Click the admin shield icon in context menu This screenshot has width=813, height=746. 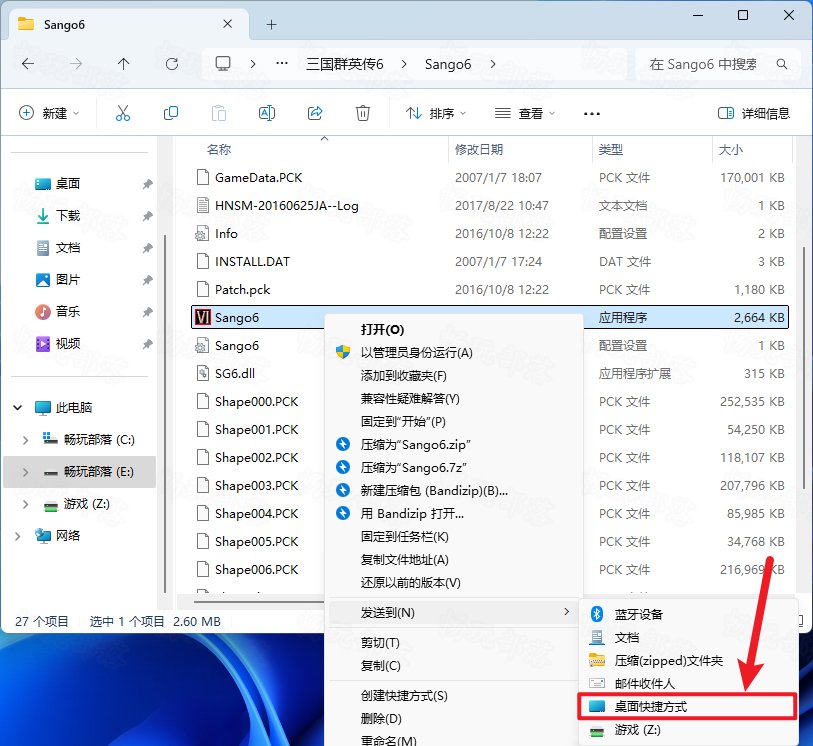click(x=343, y=353)
